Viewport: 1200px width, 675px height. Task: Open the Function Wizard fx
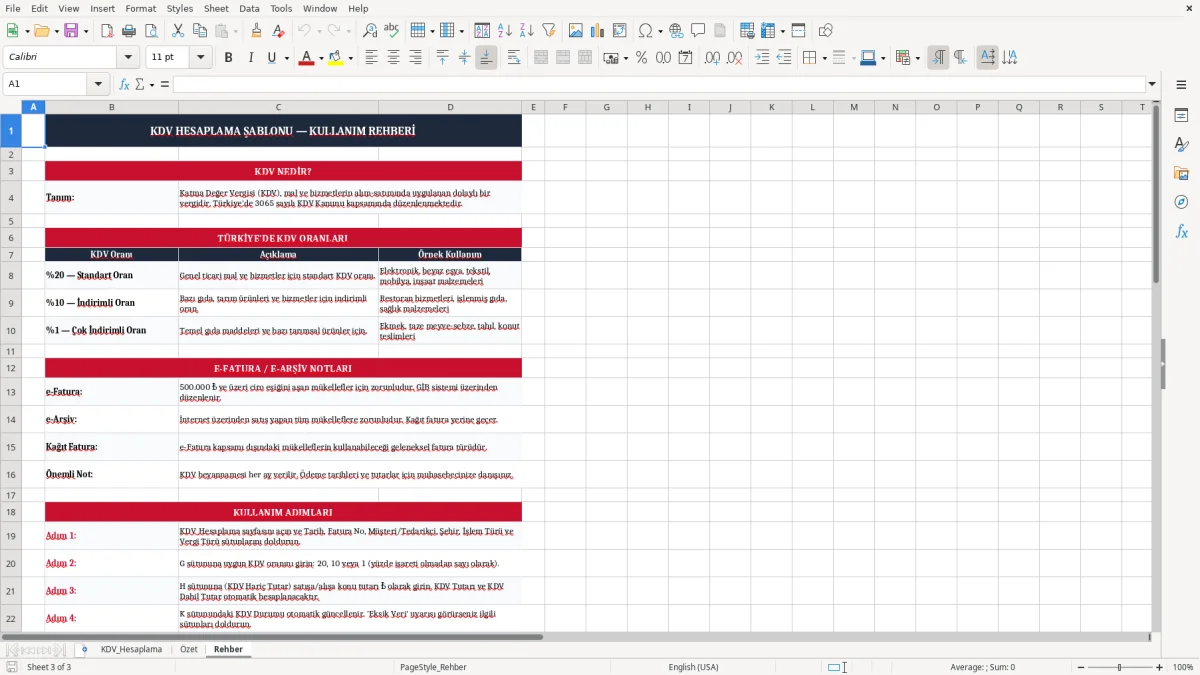coord(124,84)
